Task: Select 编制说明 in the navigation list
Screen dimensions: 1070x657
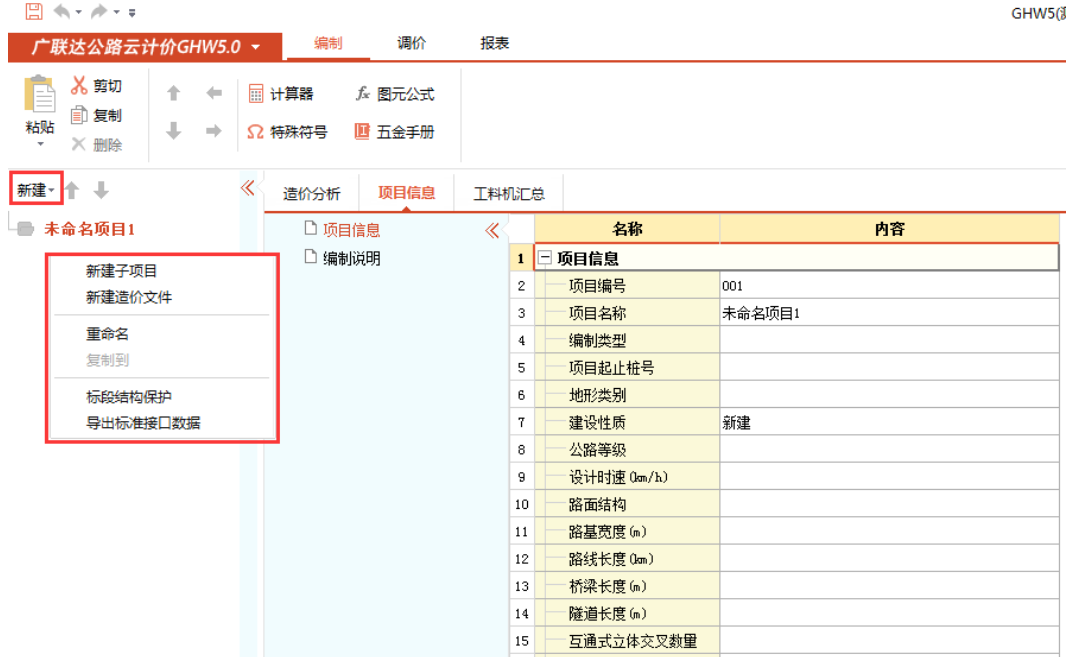Action: pos(350,258)
